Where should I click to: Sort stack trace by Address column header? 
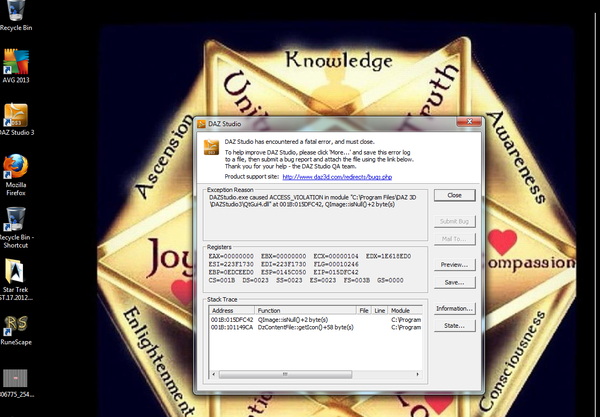232,311
